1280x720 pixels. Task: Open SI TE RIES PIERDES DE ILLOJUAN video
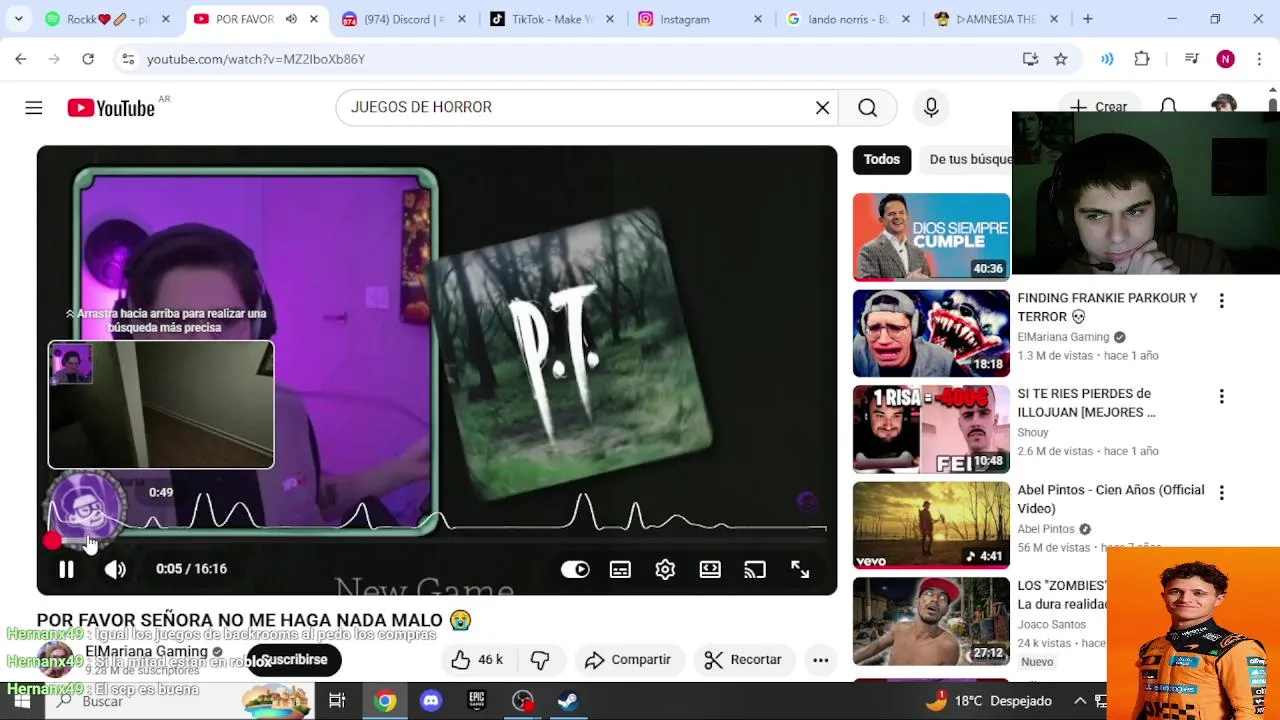(x=1086, y=403)
